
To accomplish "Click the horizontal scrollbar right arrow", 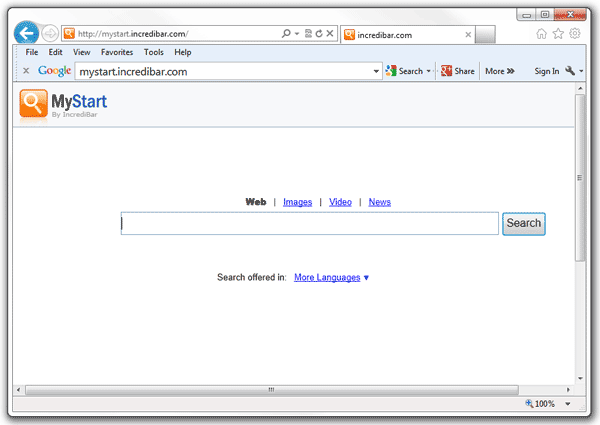I will pyautogui.click(x=568, y=390).
